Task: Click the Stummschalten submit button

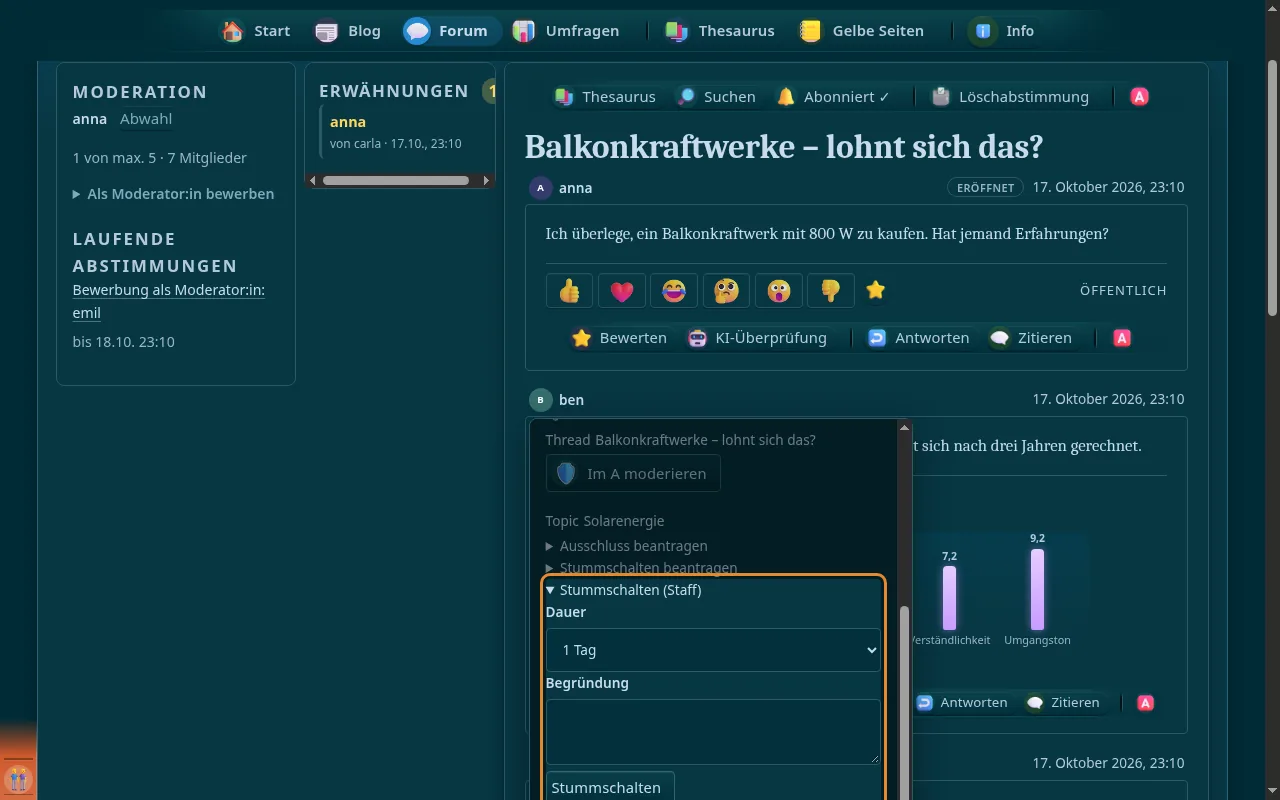Action: [x=610, y=787]
